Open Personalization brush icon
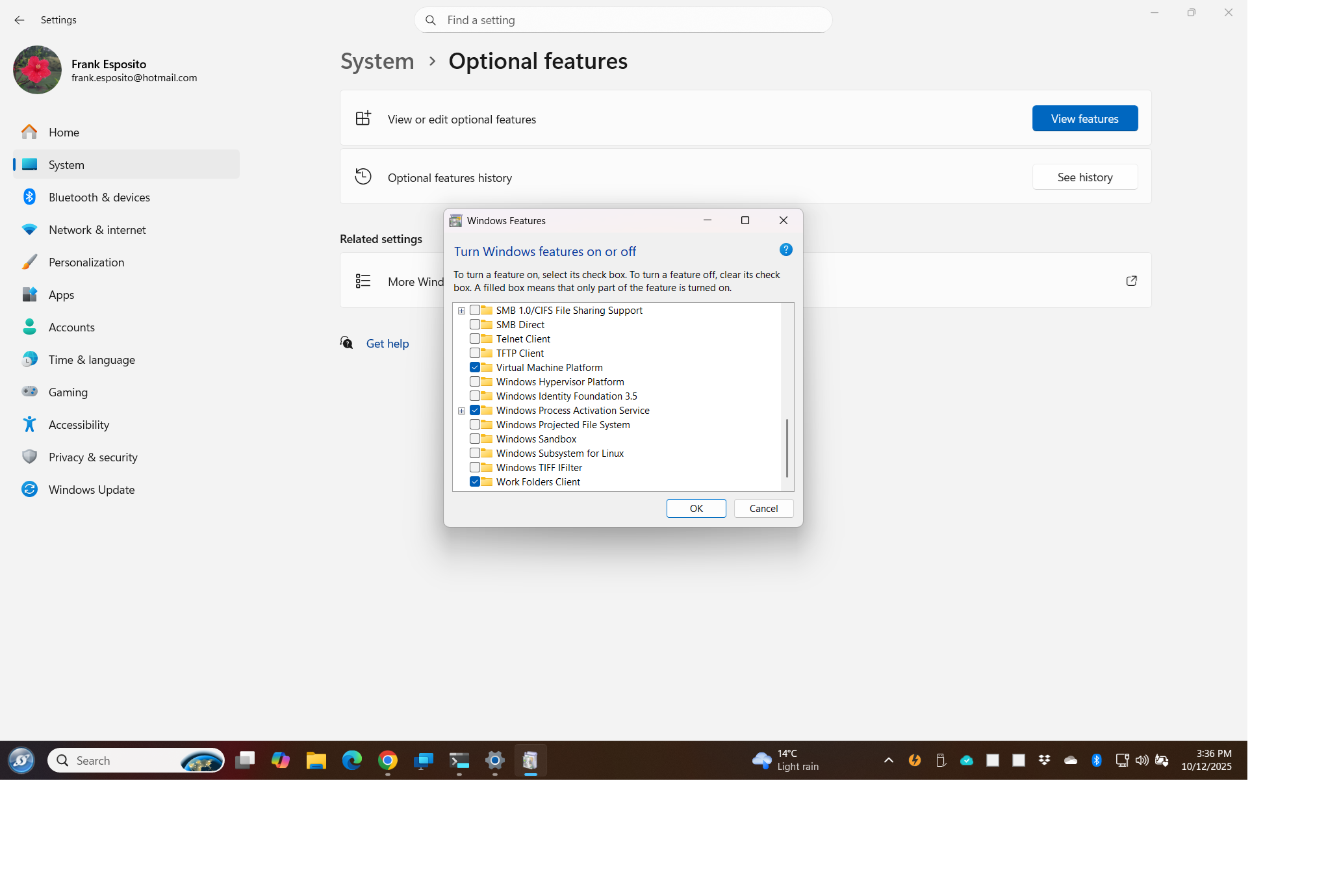 click(29, 262)
